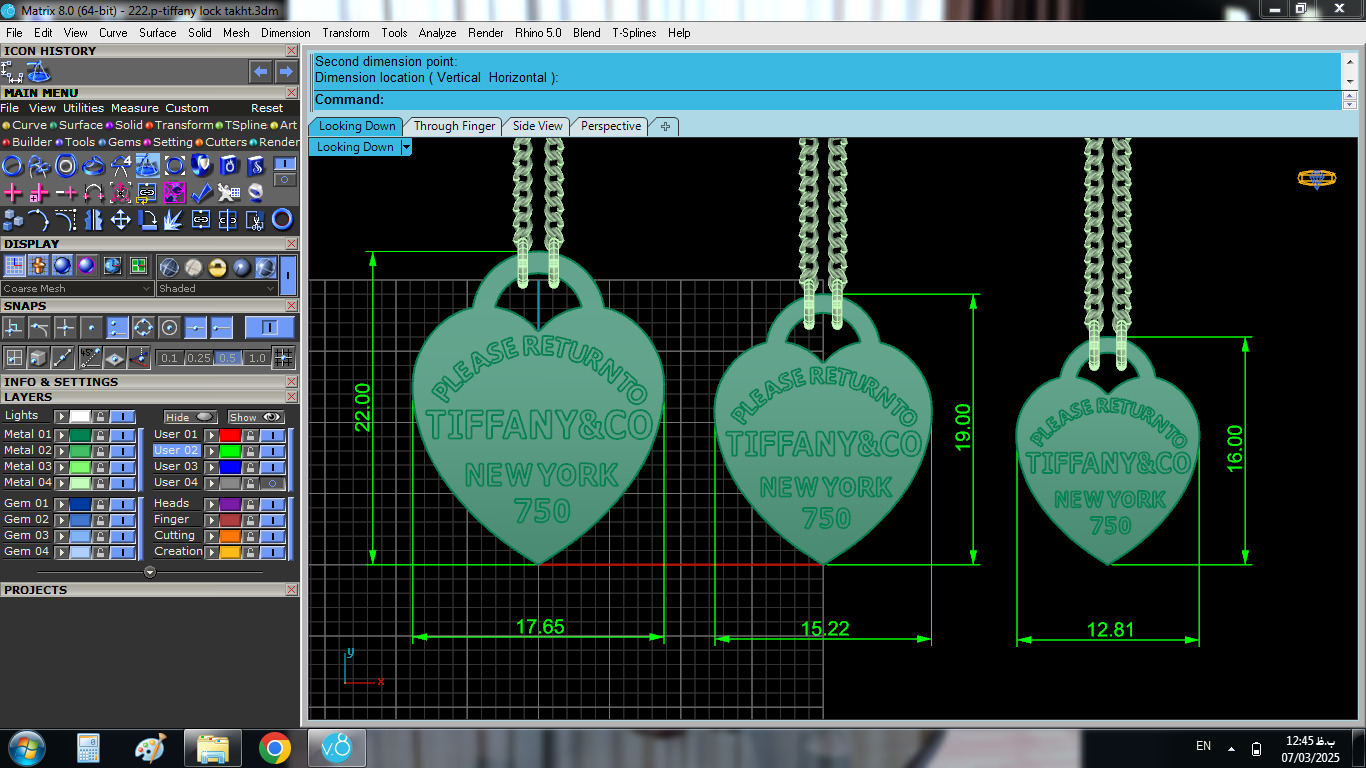1366x768 pixels.
Task: Toggle the grid snap icon beside 1.0
Action: [283, 358]
